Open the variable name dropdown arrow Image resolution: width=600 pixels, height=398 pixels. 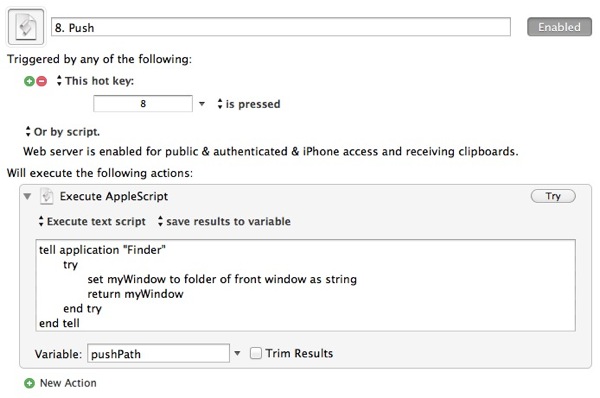click(x=237, y=353)
